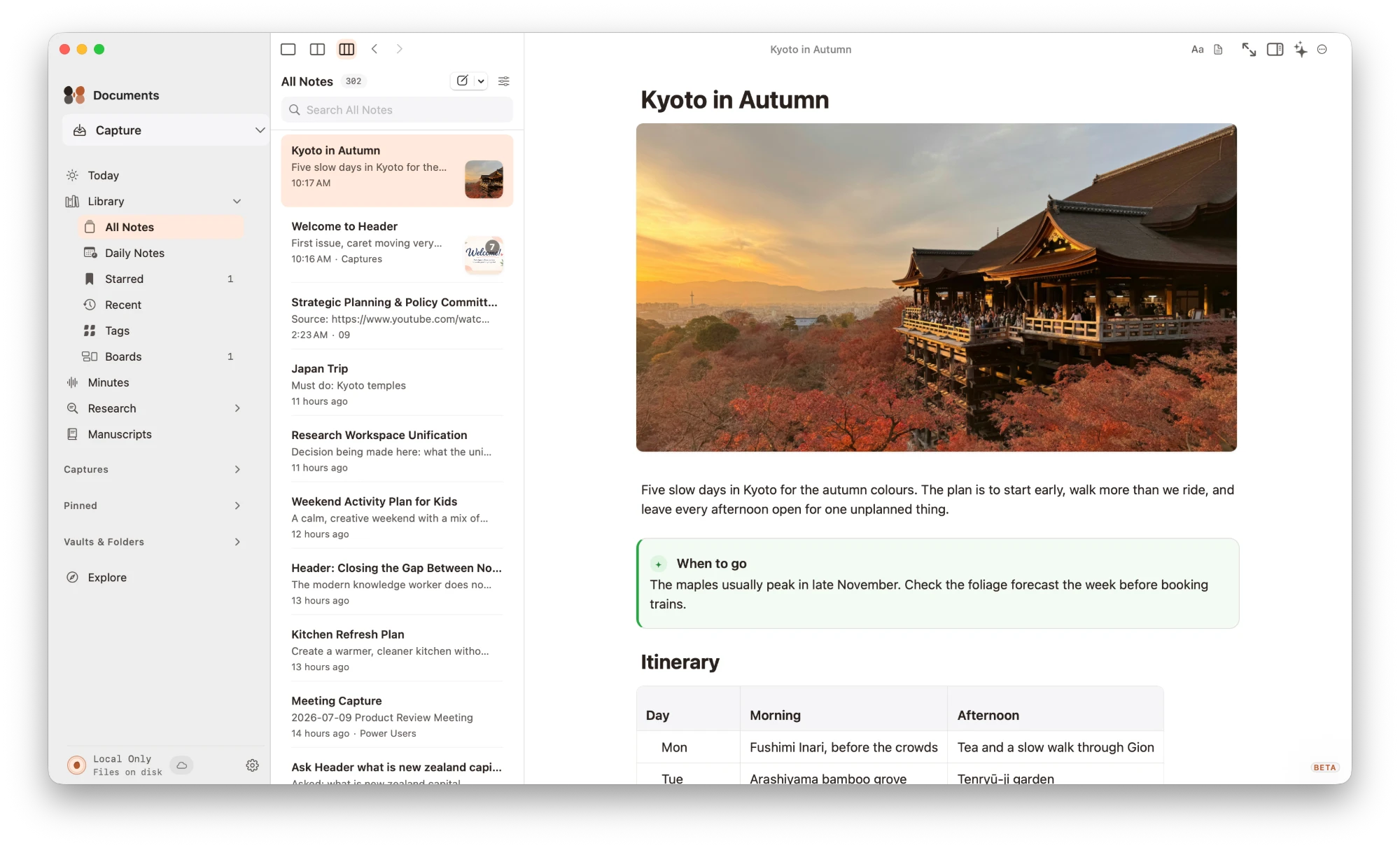Expand the Pinned group
1400x848 pixels.
click(237, 506)
